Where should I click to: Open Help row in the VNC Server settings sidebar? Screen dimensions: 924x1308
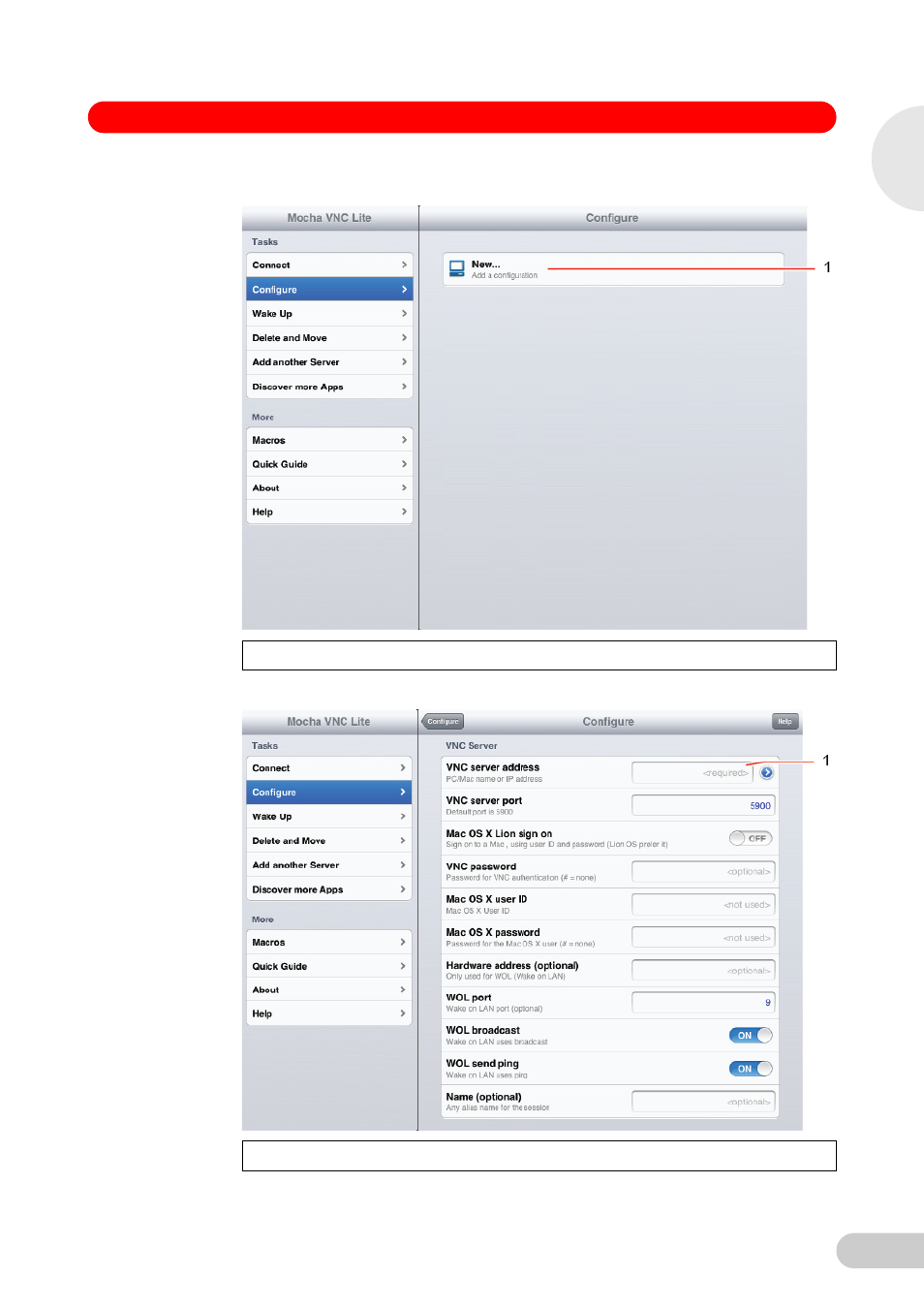point(329,1013)
